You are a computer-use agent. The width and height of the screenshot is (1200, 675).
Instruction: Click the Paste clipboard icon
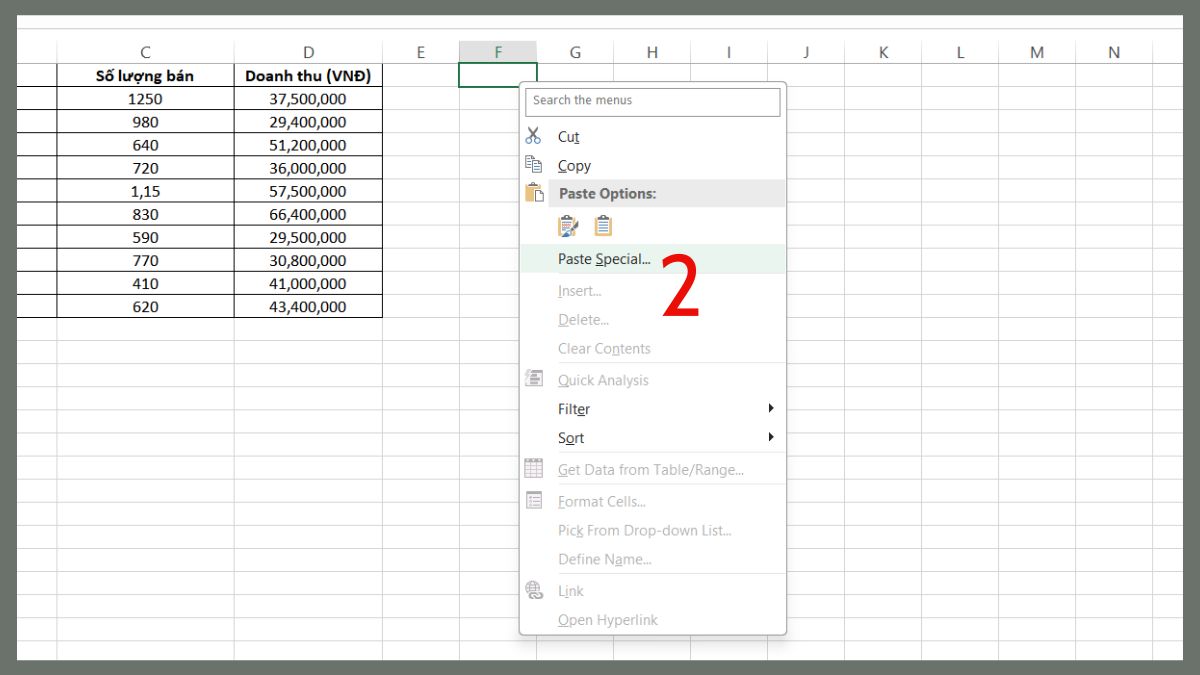pos(533,193)
